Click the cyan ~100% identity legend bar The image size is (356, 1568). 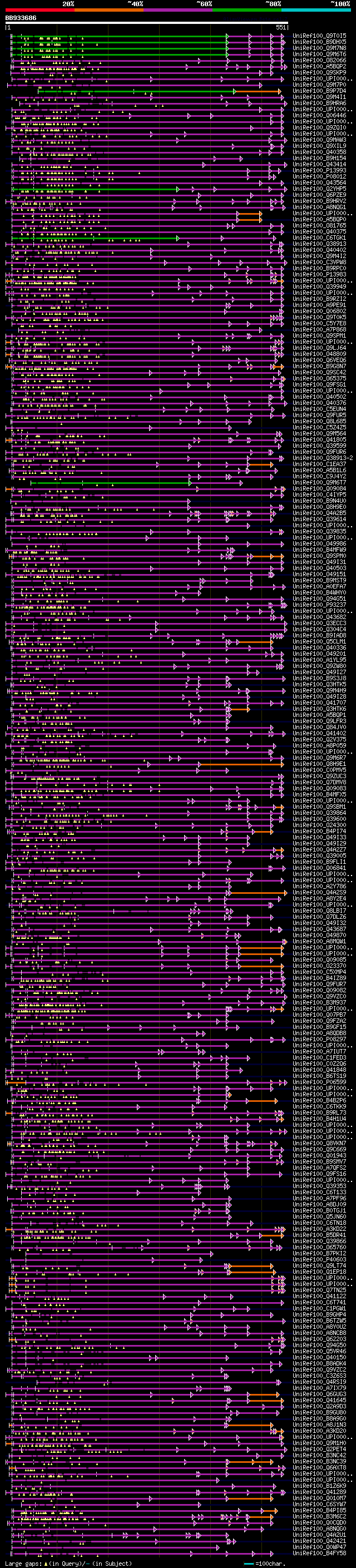[316, 10]
